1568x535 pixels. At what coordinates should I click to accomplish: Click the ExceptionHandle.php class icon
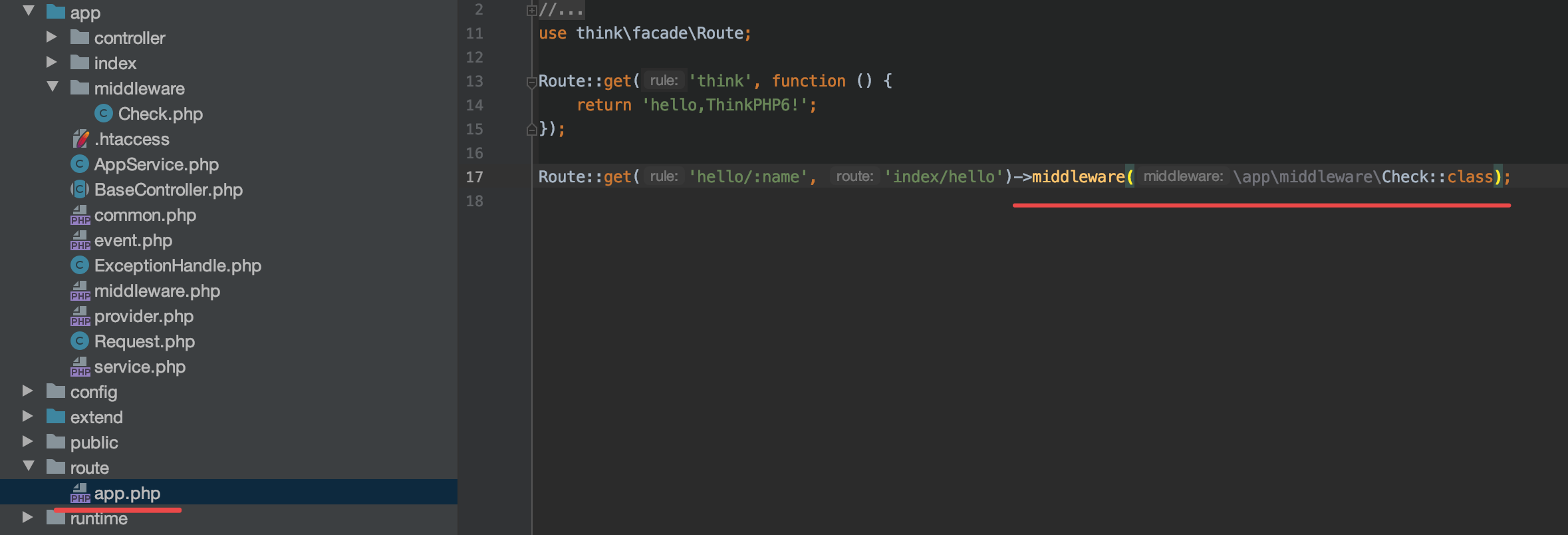(80, 266)
